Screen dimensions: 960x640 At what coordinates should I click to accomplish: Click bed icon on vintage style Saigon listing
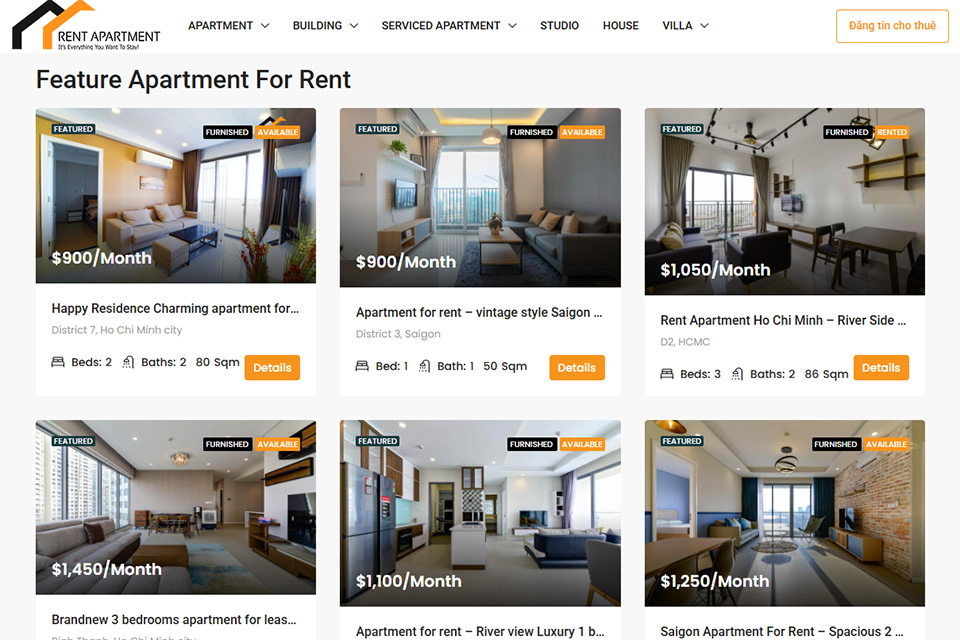[362, 366]
